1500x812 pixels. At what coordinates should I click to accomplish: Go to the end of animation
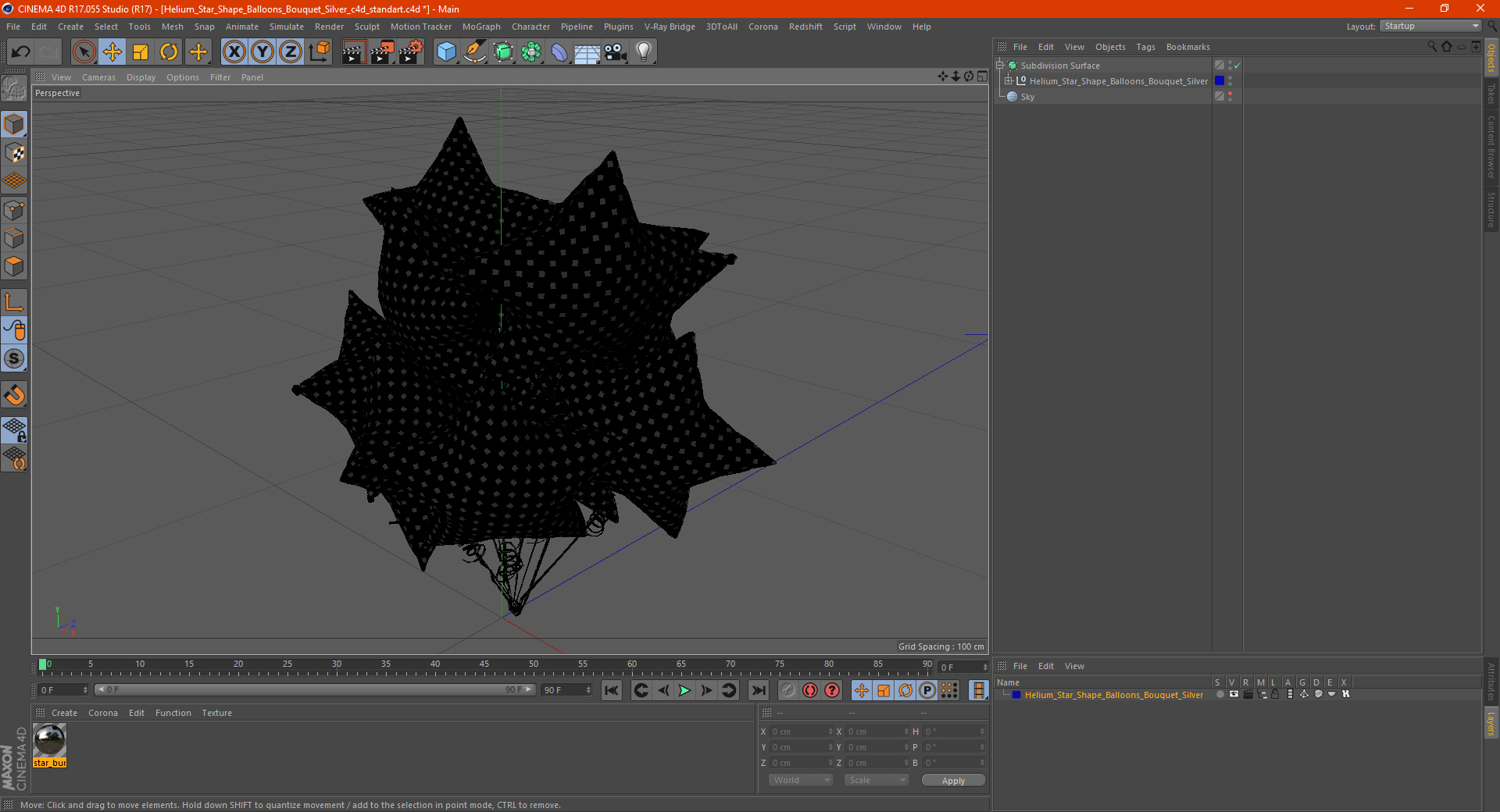(x=758, y=690)
